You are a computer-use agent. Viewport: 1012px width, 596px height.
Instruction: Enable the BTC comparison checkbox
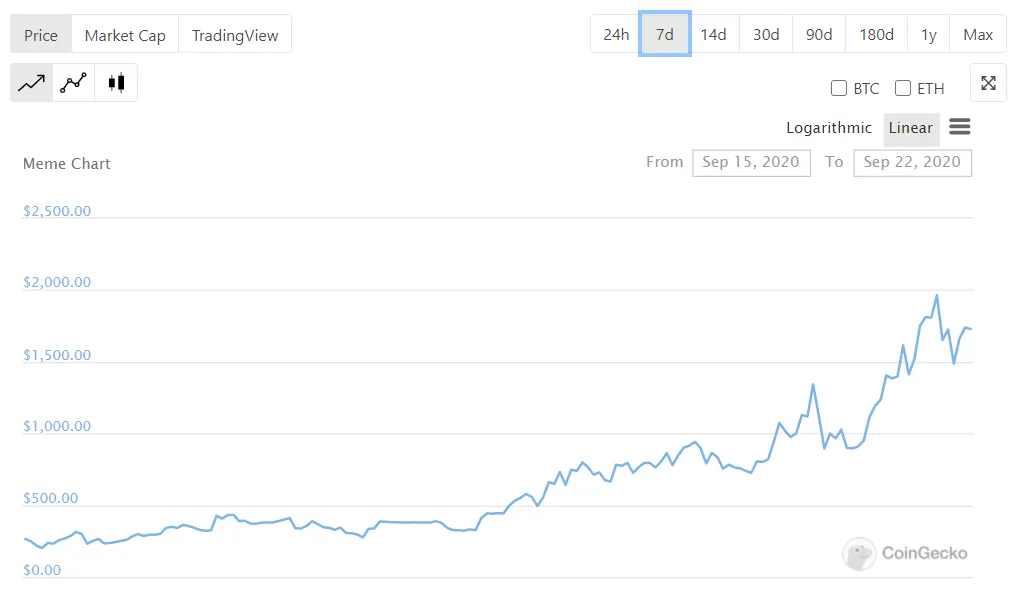(x=839, y=88)
